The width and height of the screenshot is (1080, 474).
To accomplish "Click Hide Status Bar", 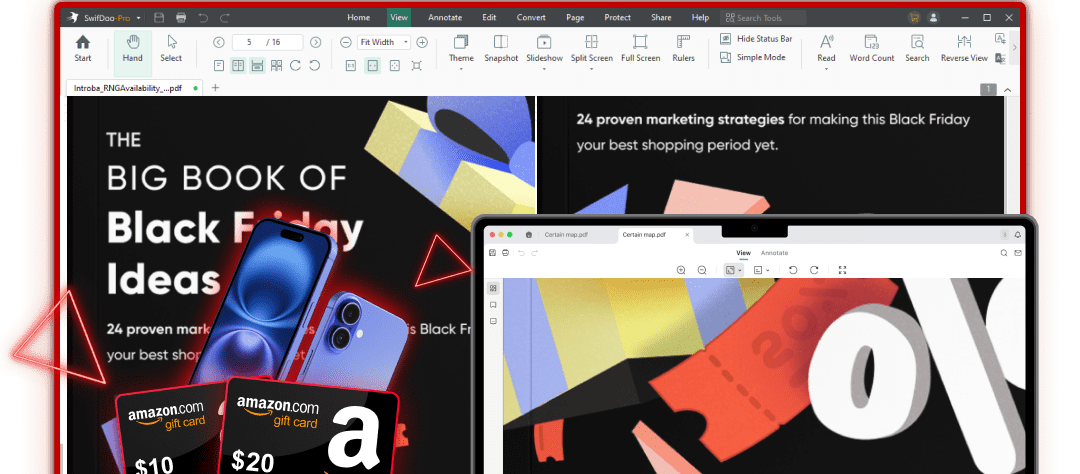I will tap(756, 39).
